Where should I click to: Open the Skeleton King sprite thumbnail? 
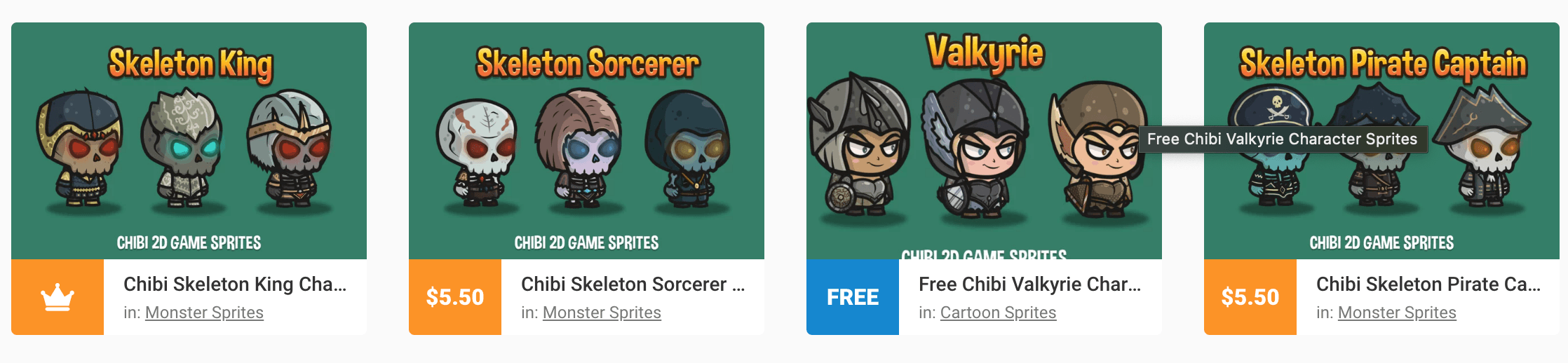click(189, 141)
